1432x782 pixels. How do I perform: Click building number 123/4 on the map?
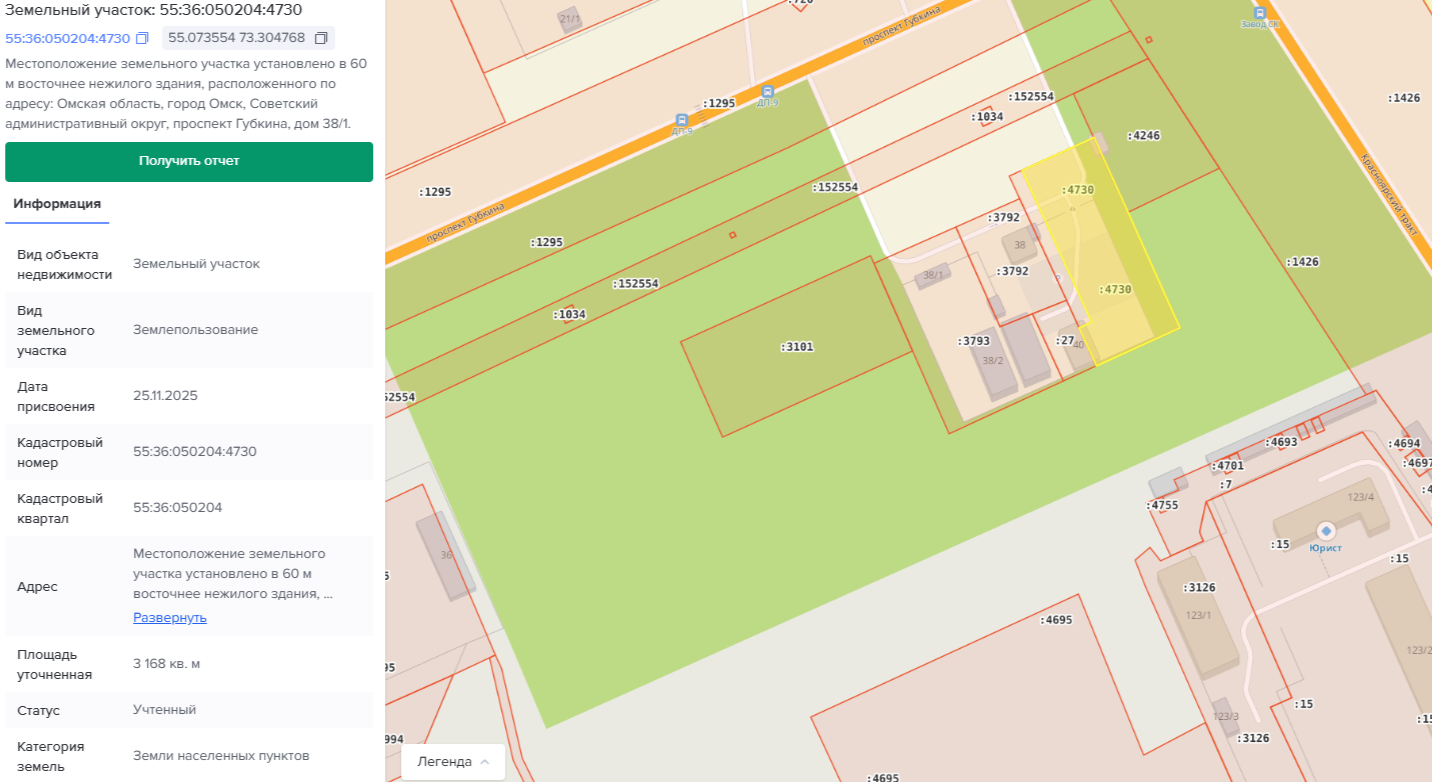tap(1361, 497)
